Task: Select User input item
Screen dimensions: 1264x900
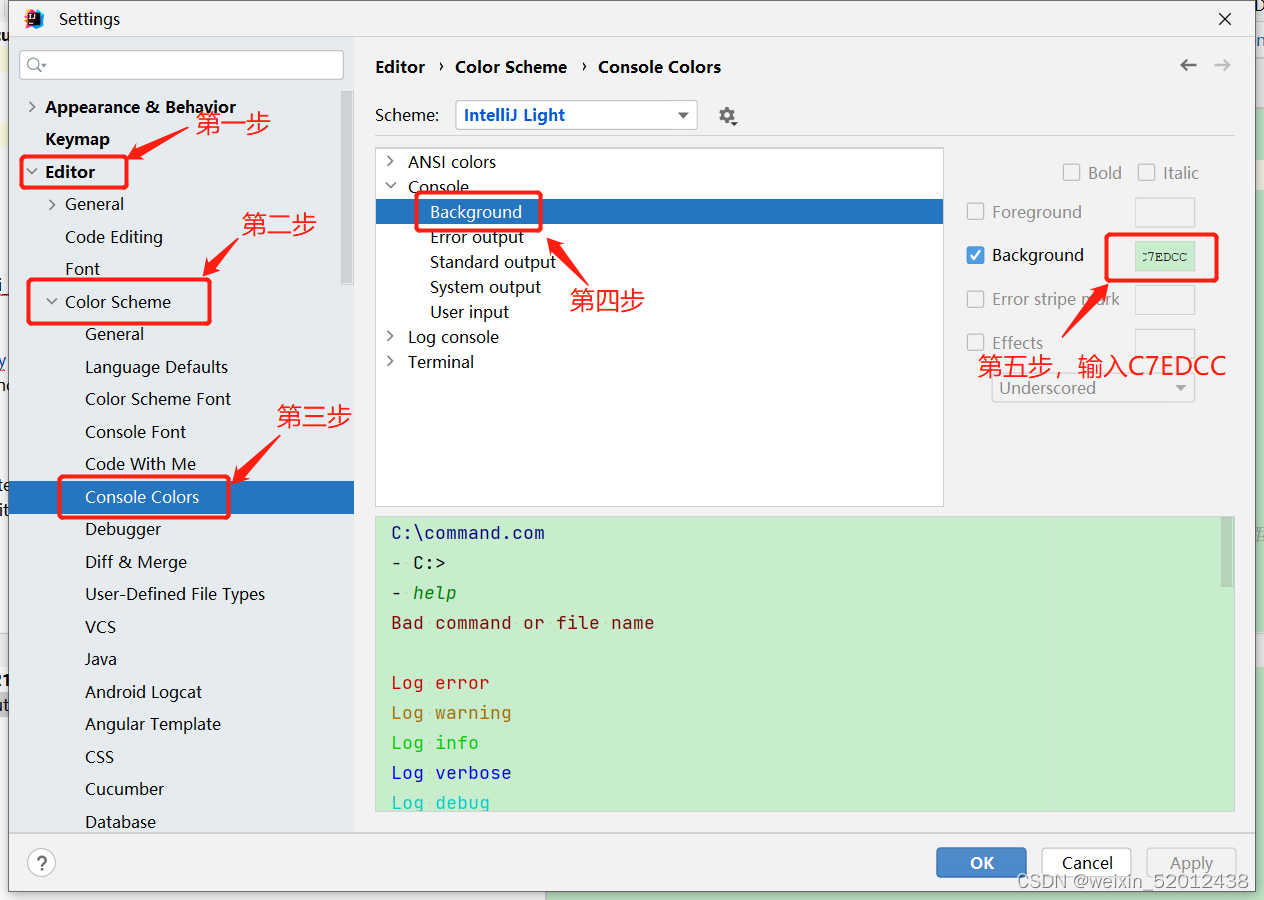Action: (x=469, y=312)
